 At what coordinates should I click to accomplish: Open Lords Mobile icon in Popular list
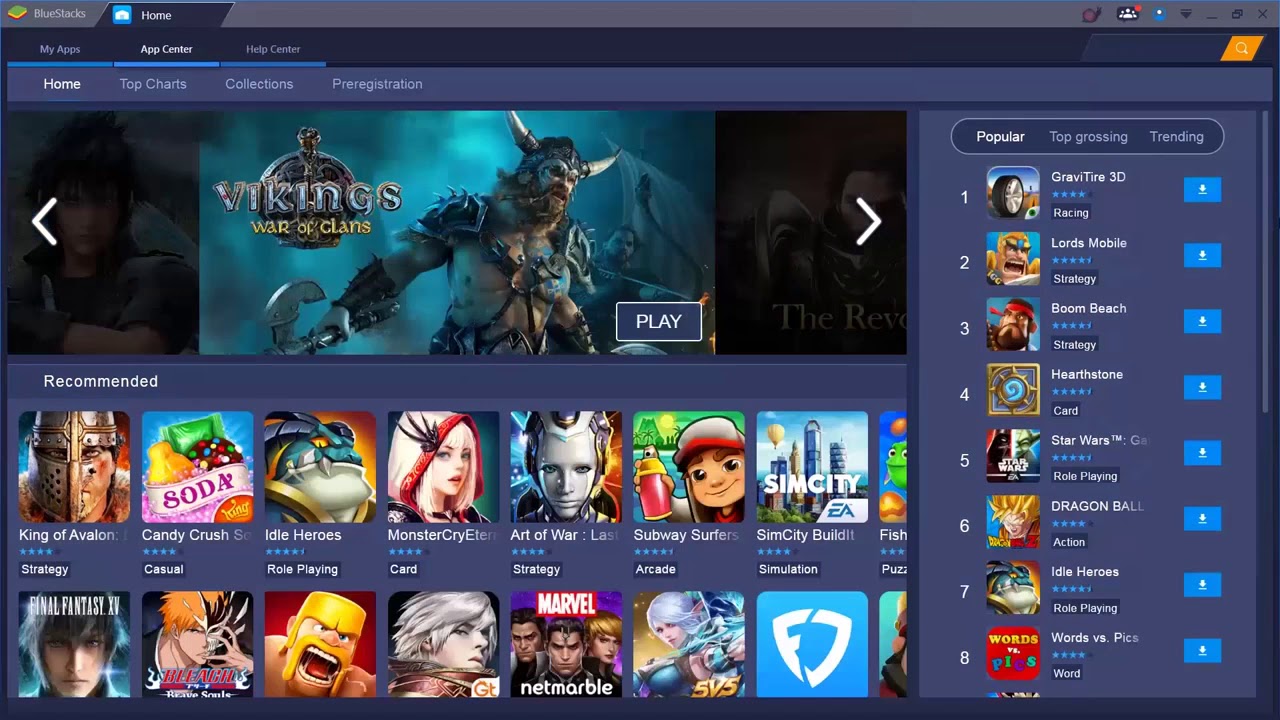(1013, 259)
